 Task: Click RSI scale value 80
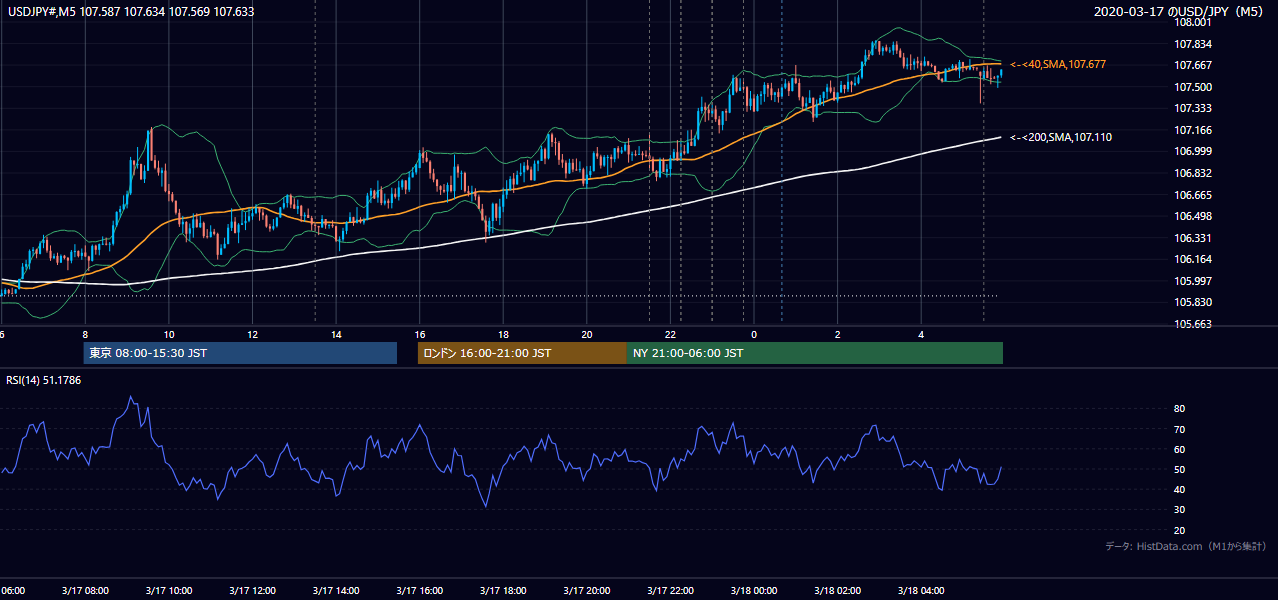[1180, 409]
